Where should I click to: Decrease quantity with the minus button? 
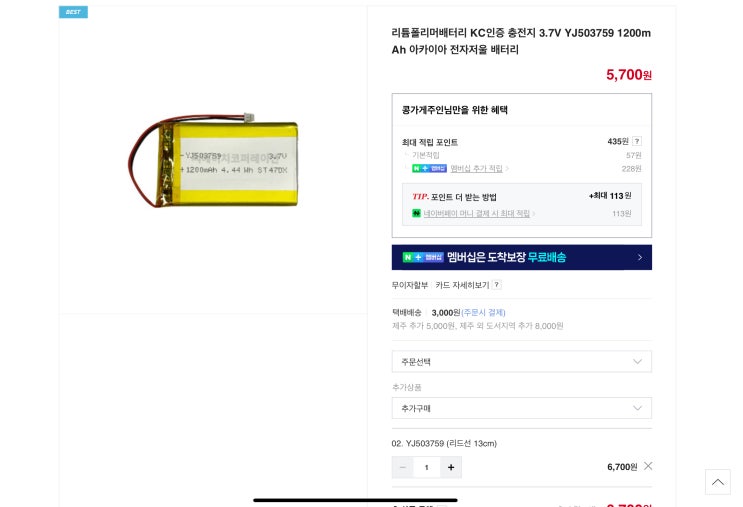click(402, 467)
